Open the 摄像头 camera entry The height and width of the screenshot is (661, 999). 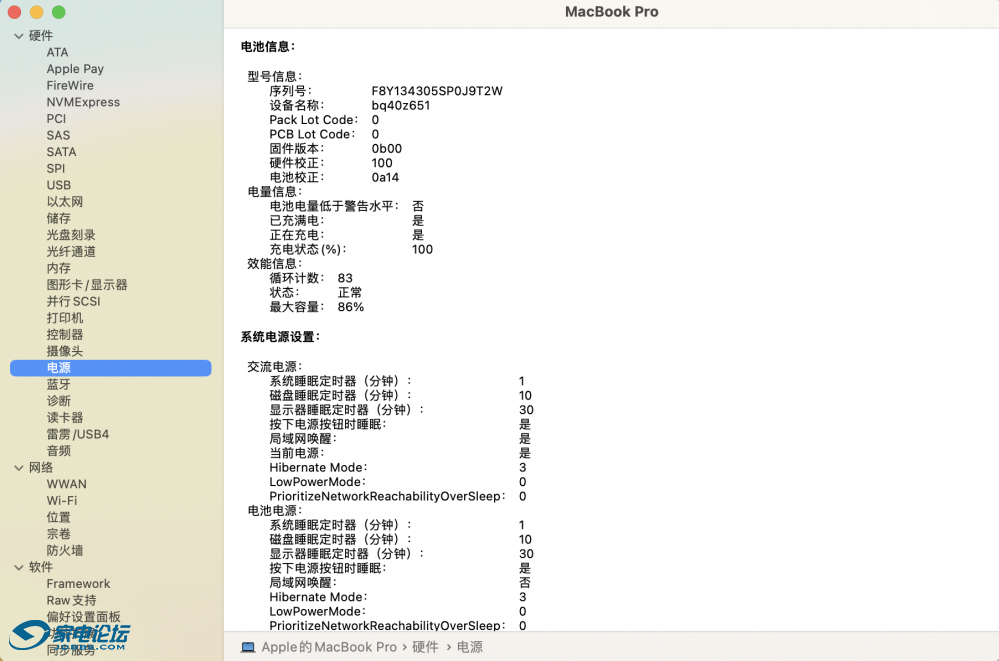point(64,351)
